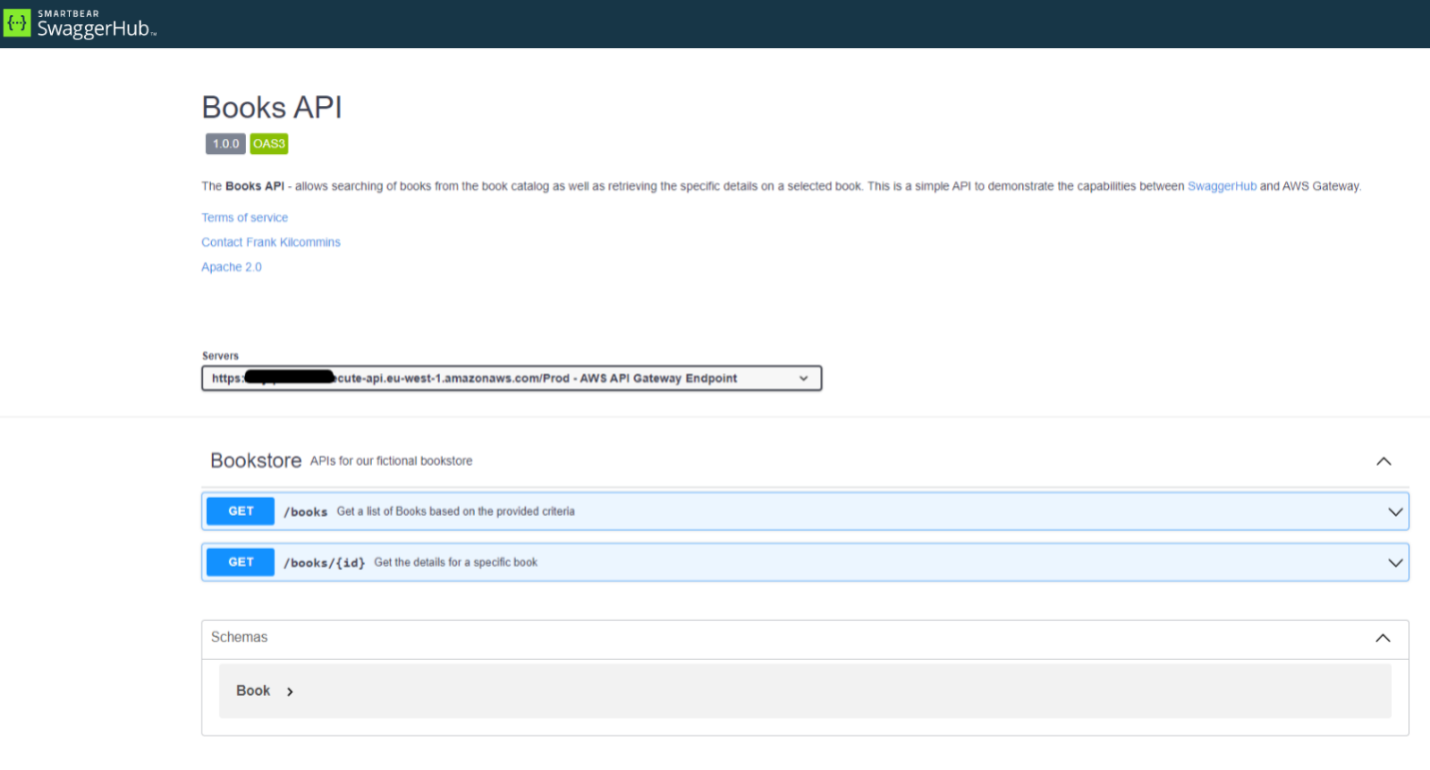Viewport: 1430px width, 770px height.
Task: Click the SwaggerHub logo icon
Action: click(x=17, y=23)
